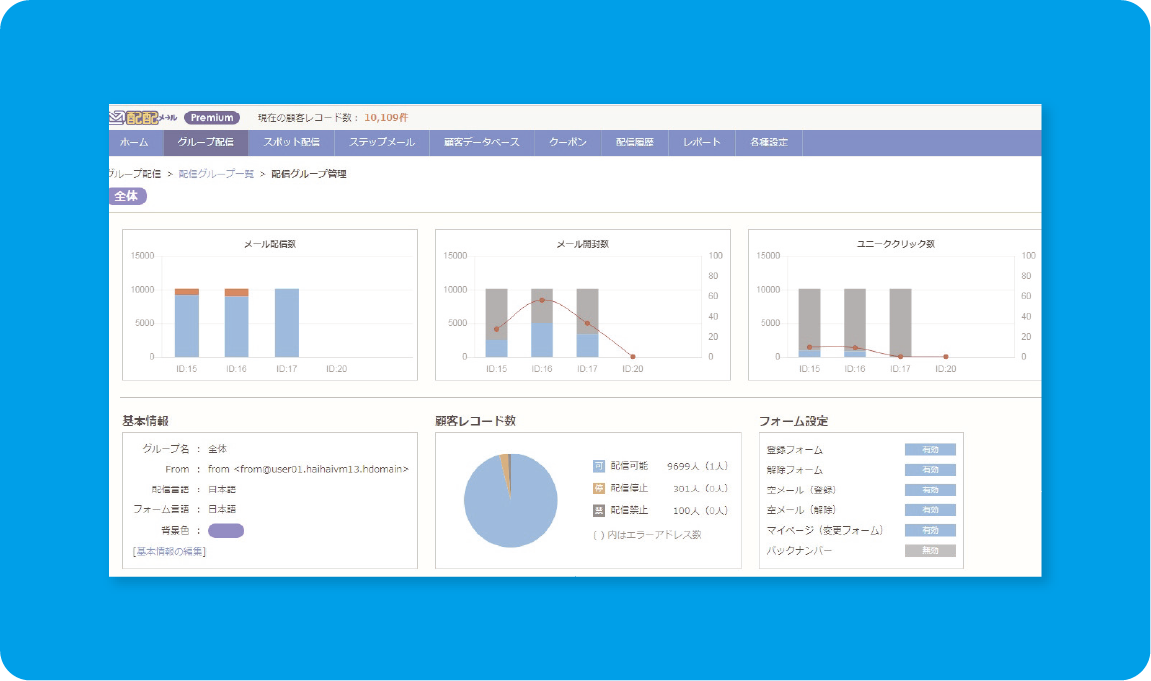1151x681 pixels.
Task: Click the フォーム言語 日本語 value
Action: pyautogui.click(x=222, y=509)
